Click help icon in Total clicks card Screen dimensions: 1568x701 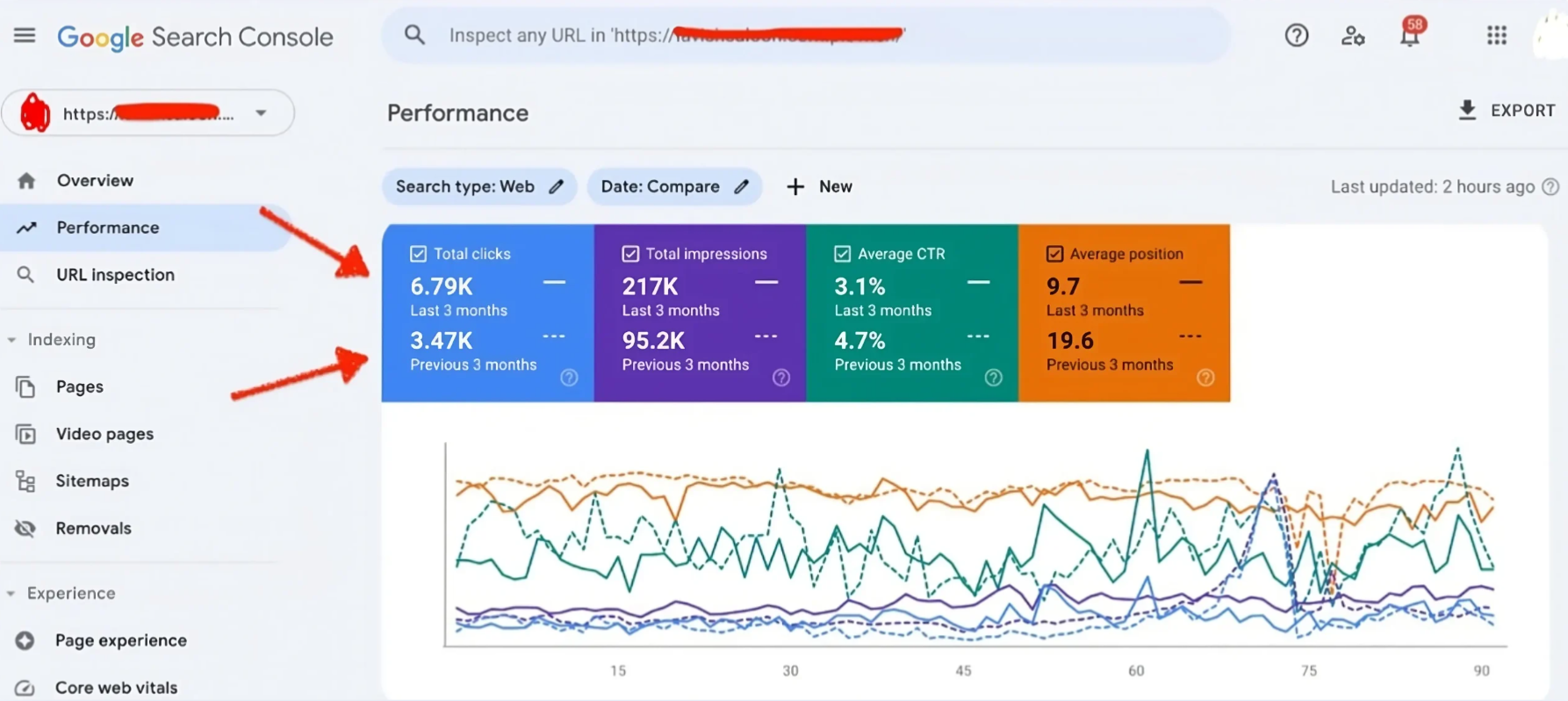[569, 378]
